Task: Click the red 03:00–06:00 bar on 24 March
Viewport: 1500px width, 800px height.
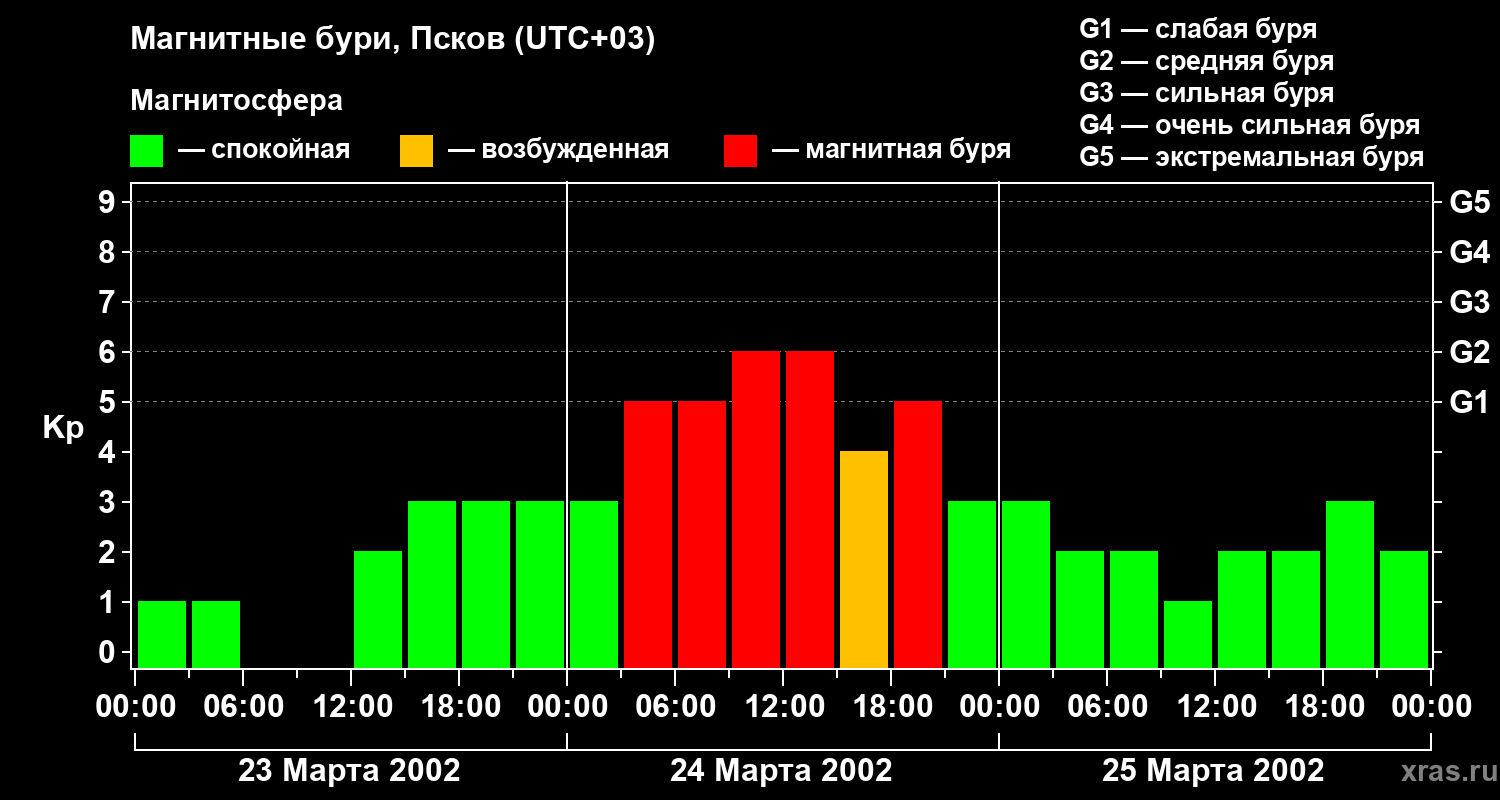Action: coord(648,535)
